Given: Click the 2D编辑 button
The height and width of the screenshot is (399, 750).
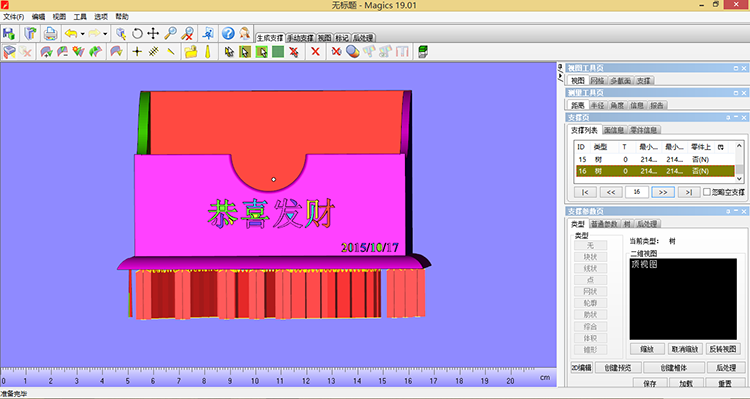Looking at the screenshot, I should [x=581, y=367].
